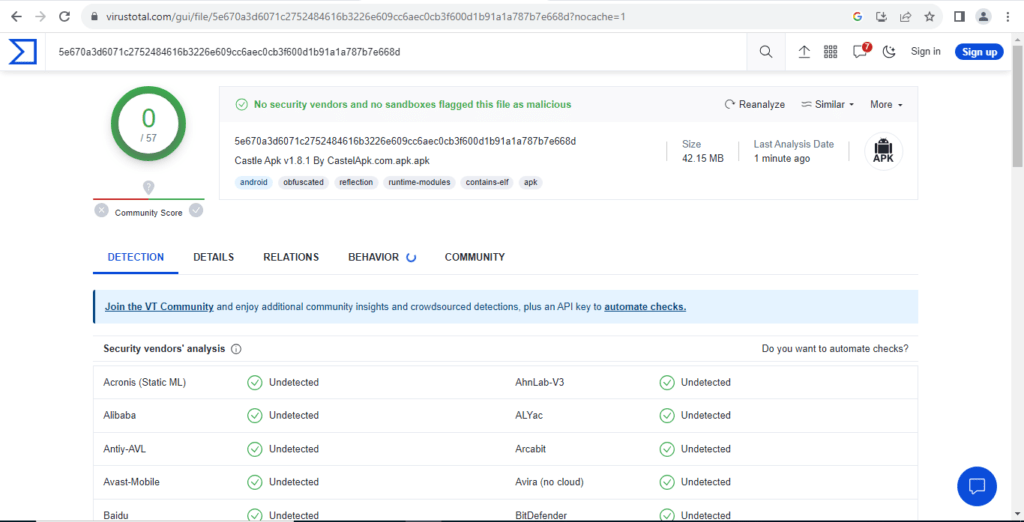Click Security vendors' analysis info icon
The height and width of the screenshot is (522, 1024).
(236, 349)
